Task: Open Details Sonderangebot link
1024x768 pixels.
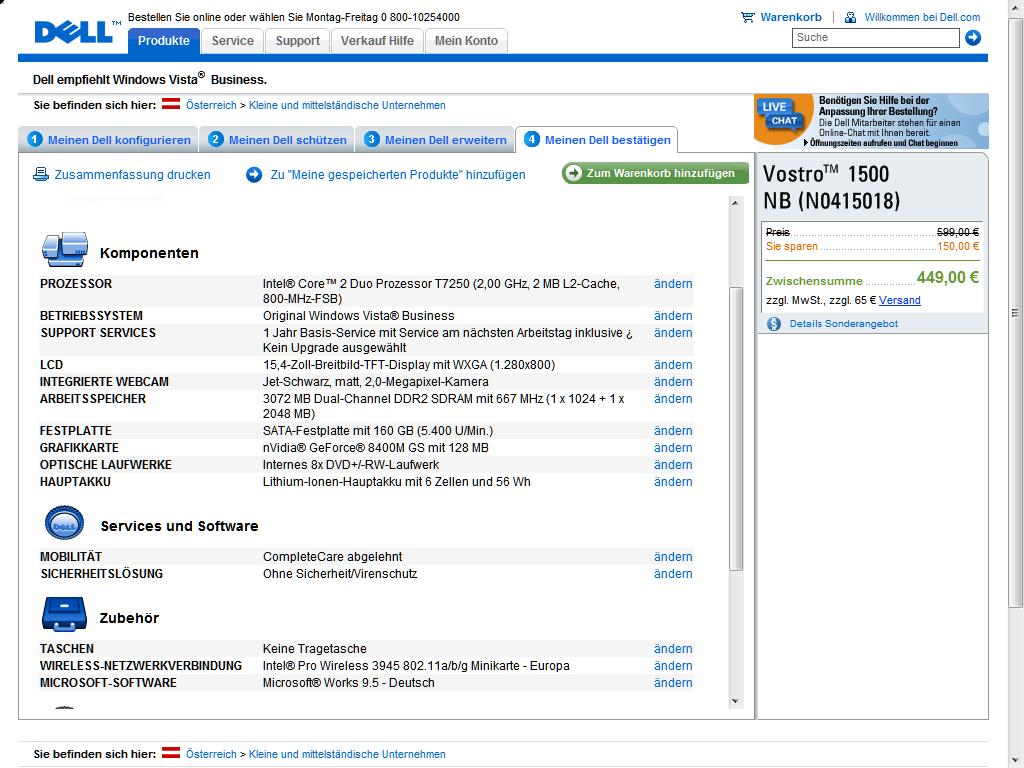Action: [x=843, y=324]
